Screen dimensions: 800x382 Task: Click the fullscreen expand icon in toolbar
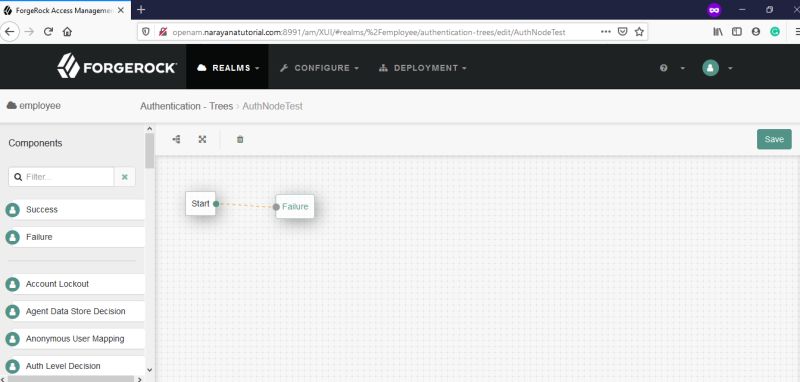(x=203, y=139)
